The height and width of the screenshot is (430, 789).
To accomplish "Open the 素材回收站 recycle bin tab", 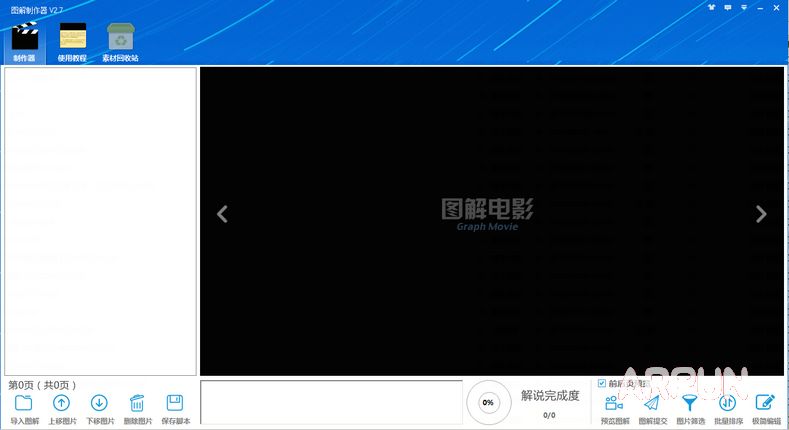I will (x=121, y=42).
